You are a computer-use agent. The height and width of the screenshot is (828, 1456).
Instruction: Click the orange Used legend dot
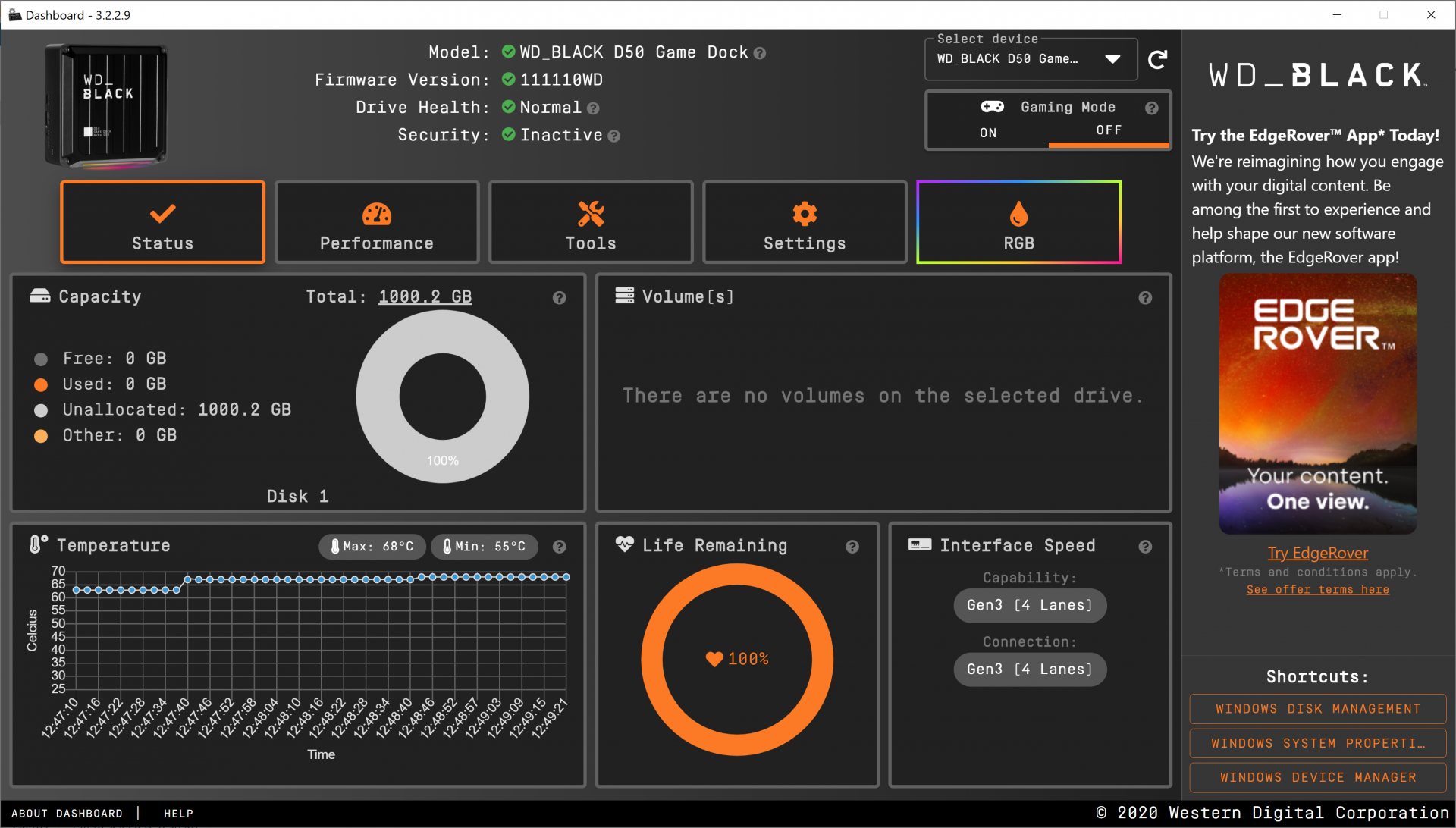point(41,385)
